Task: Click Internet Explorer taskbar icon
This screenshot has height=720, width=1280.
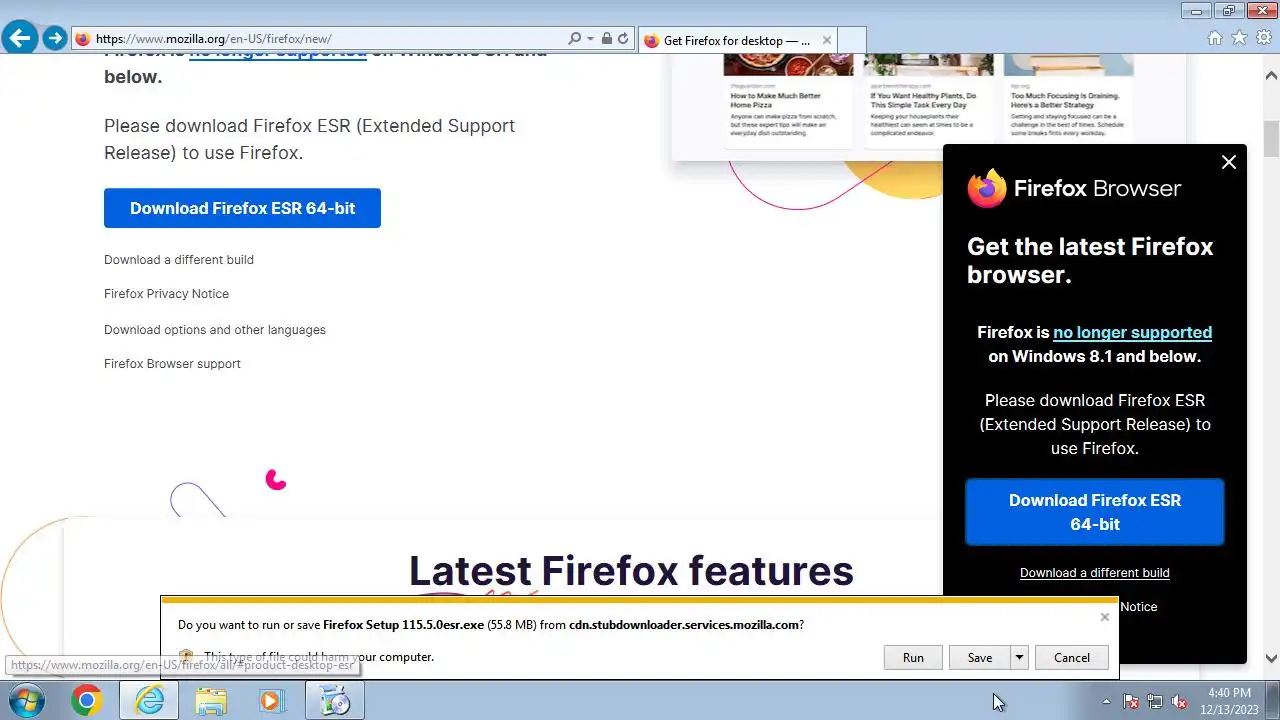Action: pos(149,701)
